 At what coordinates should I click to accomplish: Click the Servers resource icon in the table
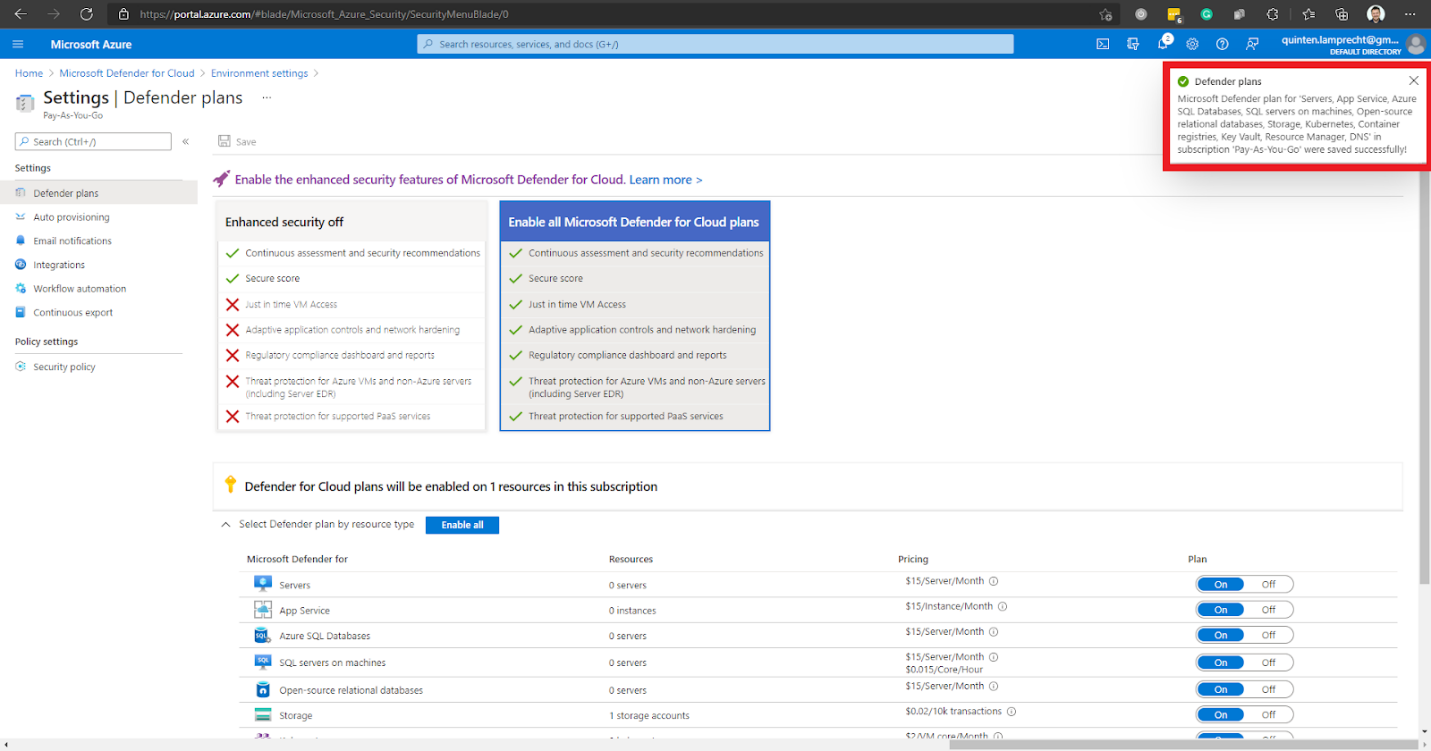263,584
